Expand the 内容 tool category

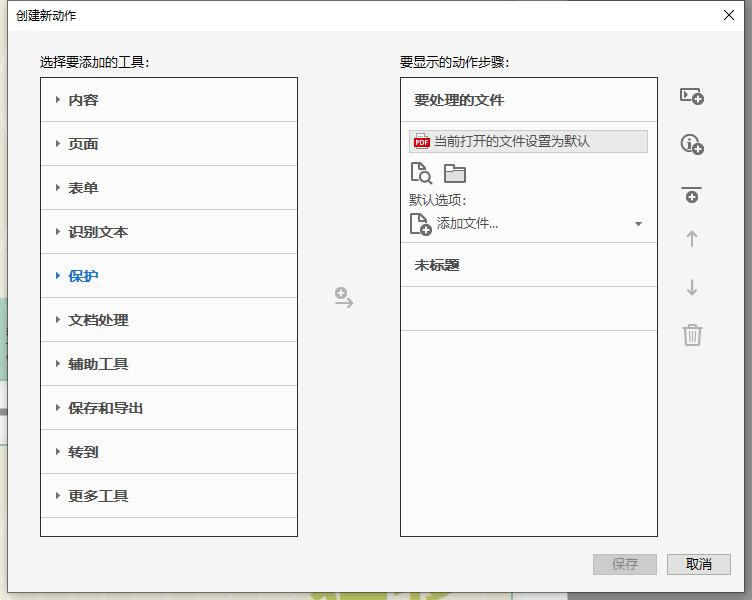coord(169,100)
